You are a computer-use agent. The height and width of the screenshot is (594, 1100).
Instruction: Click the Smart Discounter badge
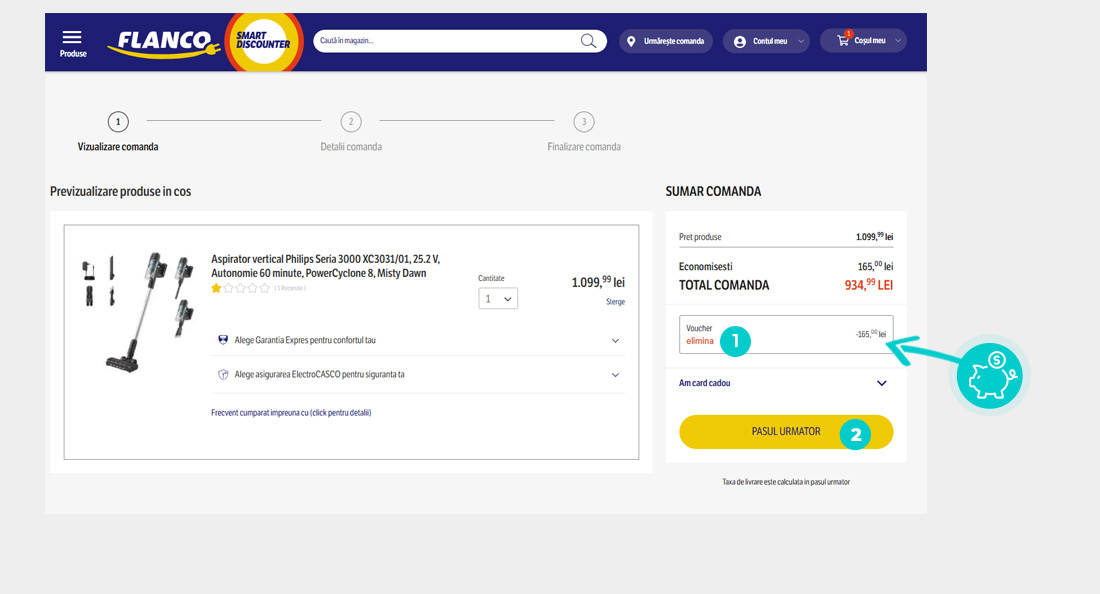[x=263, y=41]
